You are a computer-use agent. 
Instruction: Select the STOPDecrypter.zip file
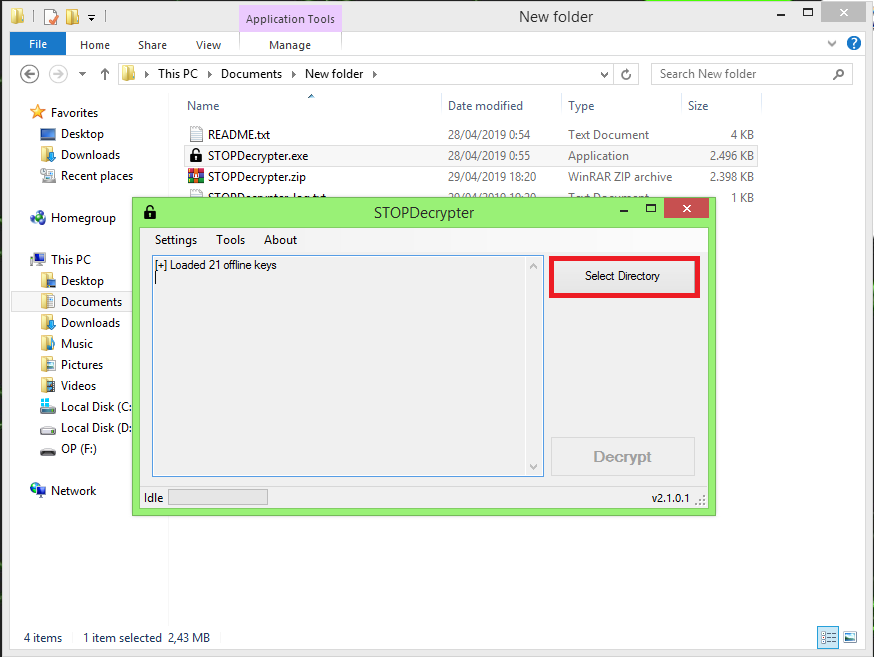pos(470,177)
